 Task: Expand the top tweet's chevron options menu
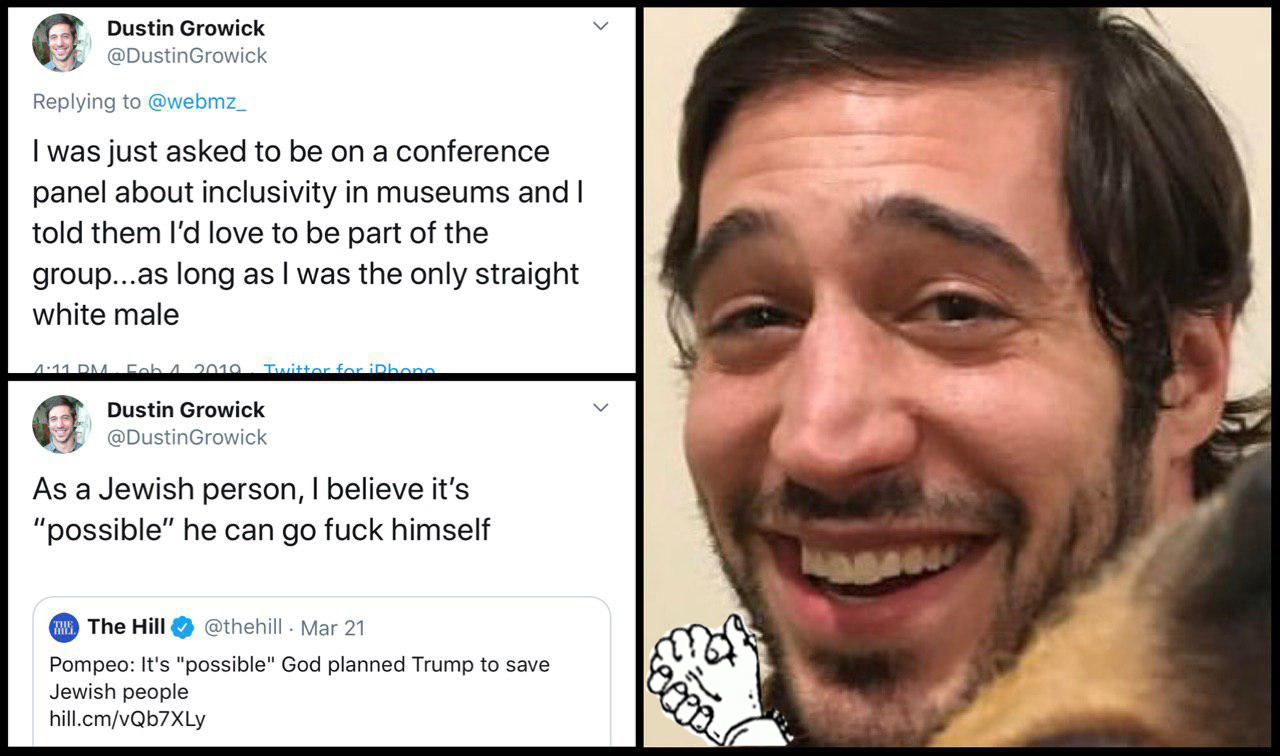click(601, 26)
